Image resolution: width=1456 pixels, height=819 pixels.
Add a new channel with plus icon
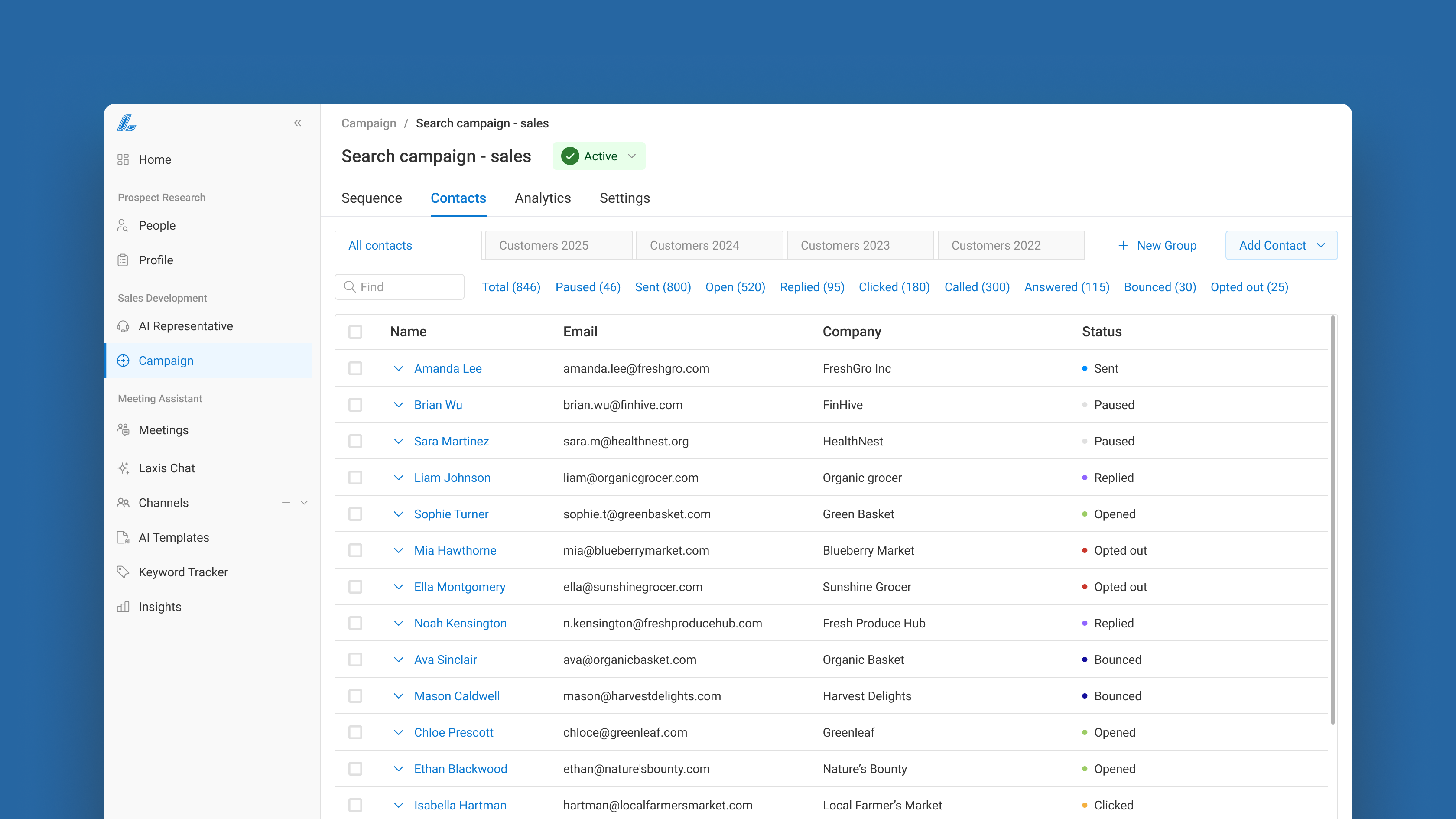pyautogui.click(x=286, y=503)
